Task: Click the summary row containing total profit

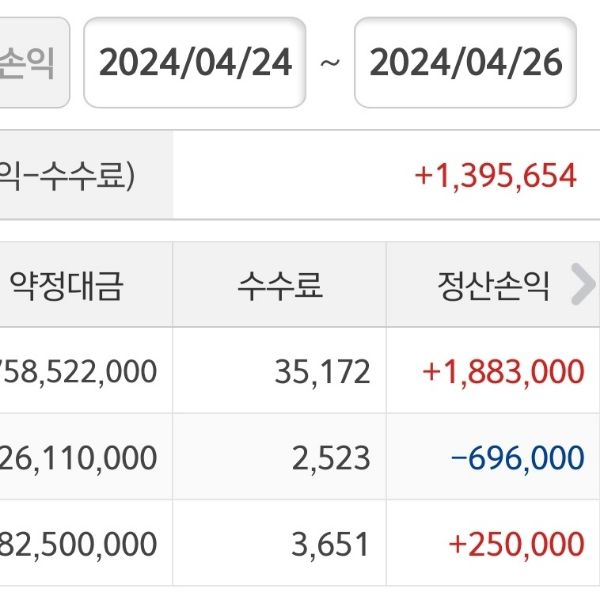Action: pos(300,176)
